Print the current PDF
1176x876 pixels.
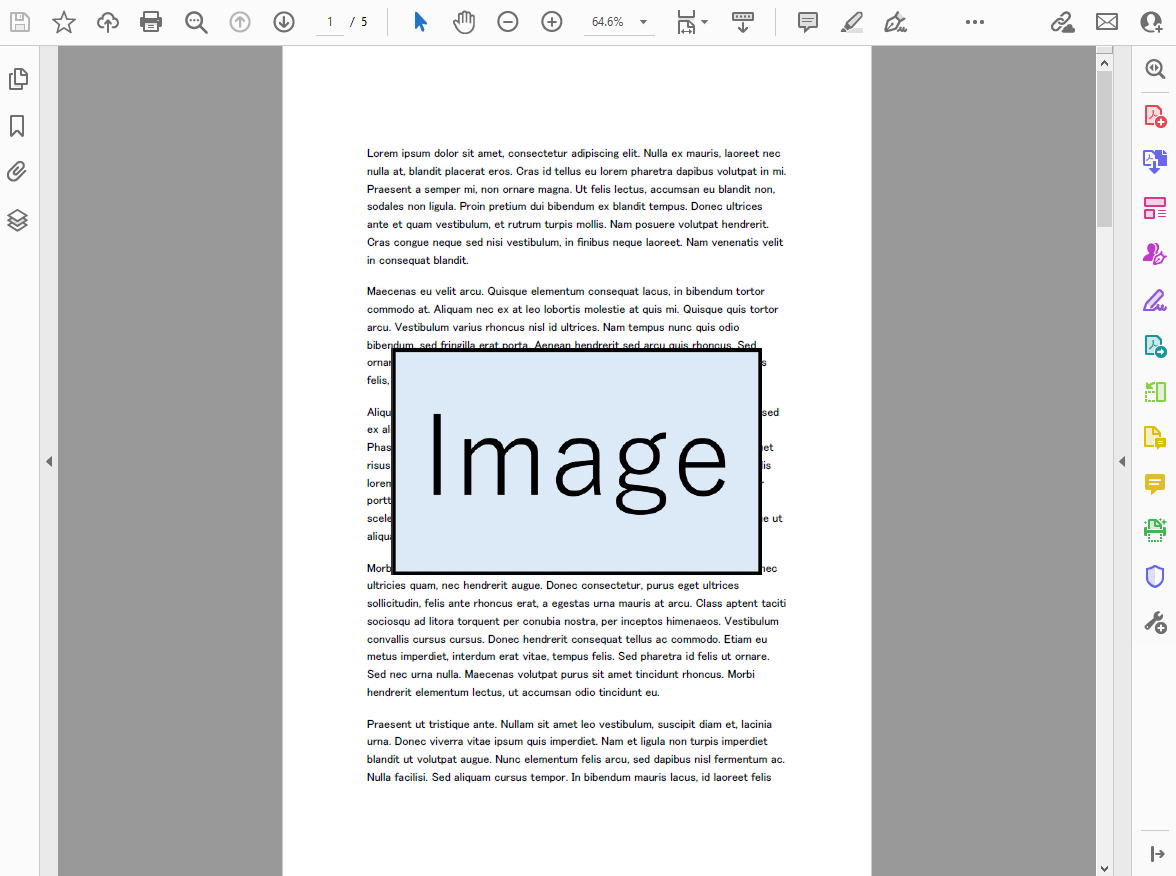point(151,21)
